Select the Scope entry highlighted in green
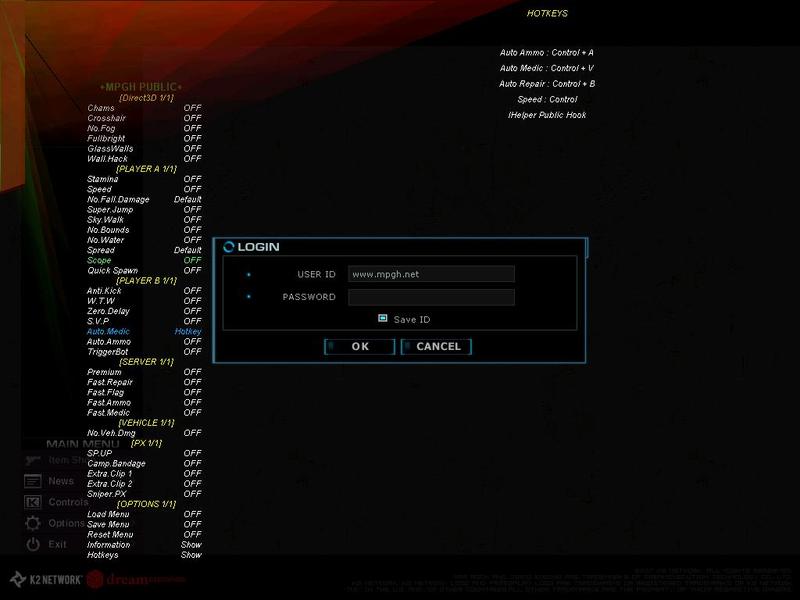Viewport: 800px width, 600px height. pos(99,261)
